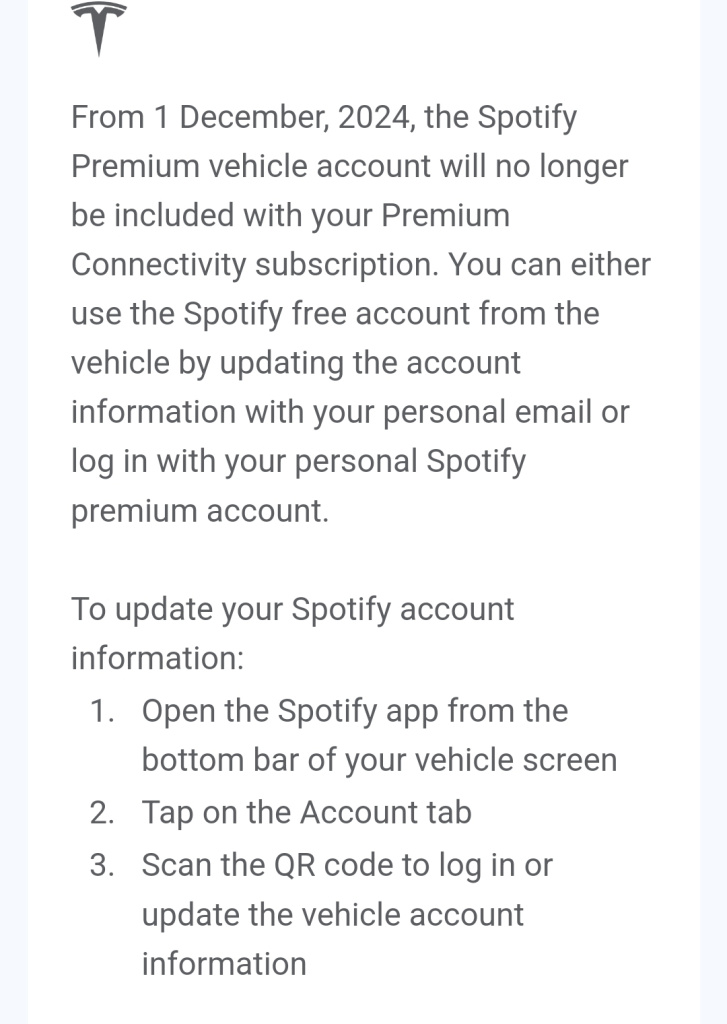Click 'Open the Spotify app from the' line

355,711
